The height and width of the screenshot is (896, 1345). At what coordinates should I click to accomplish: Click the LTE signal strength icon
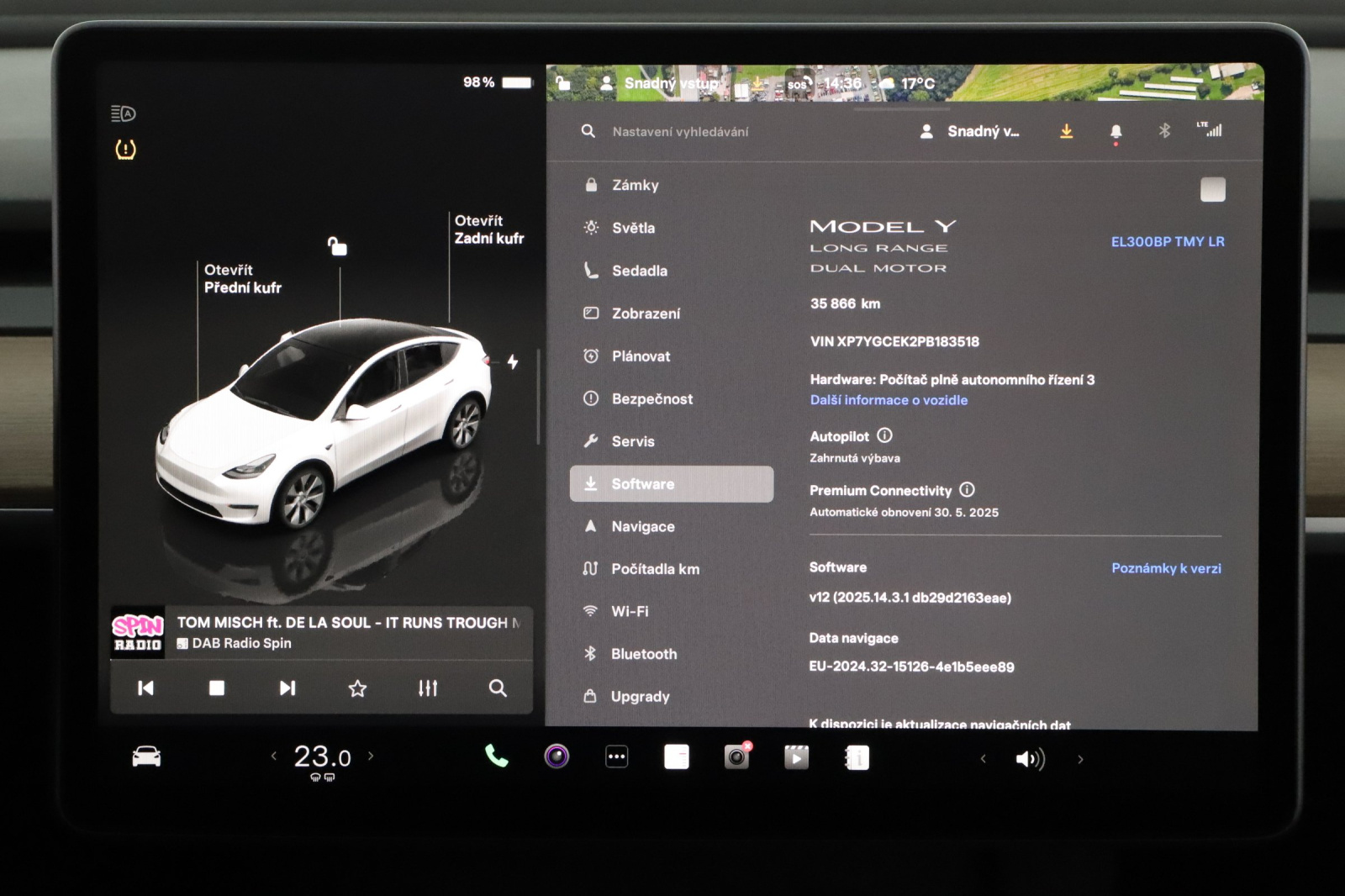tap(1210, 129)
